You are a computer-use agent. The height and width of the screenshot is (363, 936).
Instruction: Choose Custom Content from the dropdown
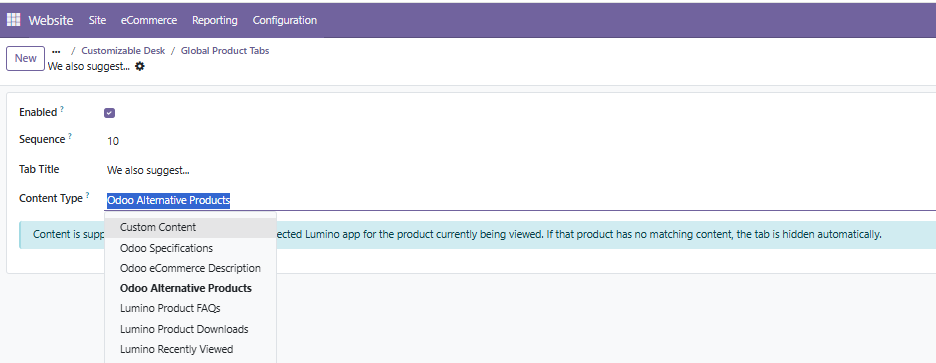click(190, 227)
